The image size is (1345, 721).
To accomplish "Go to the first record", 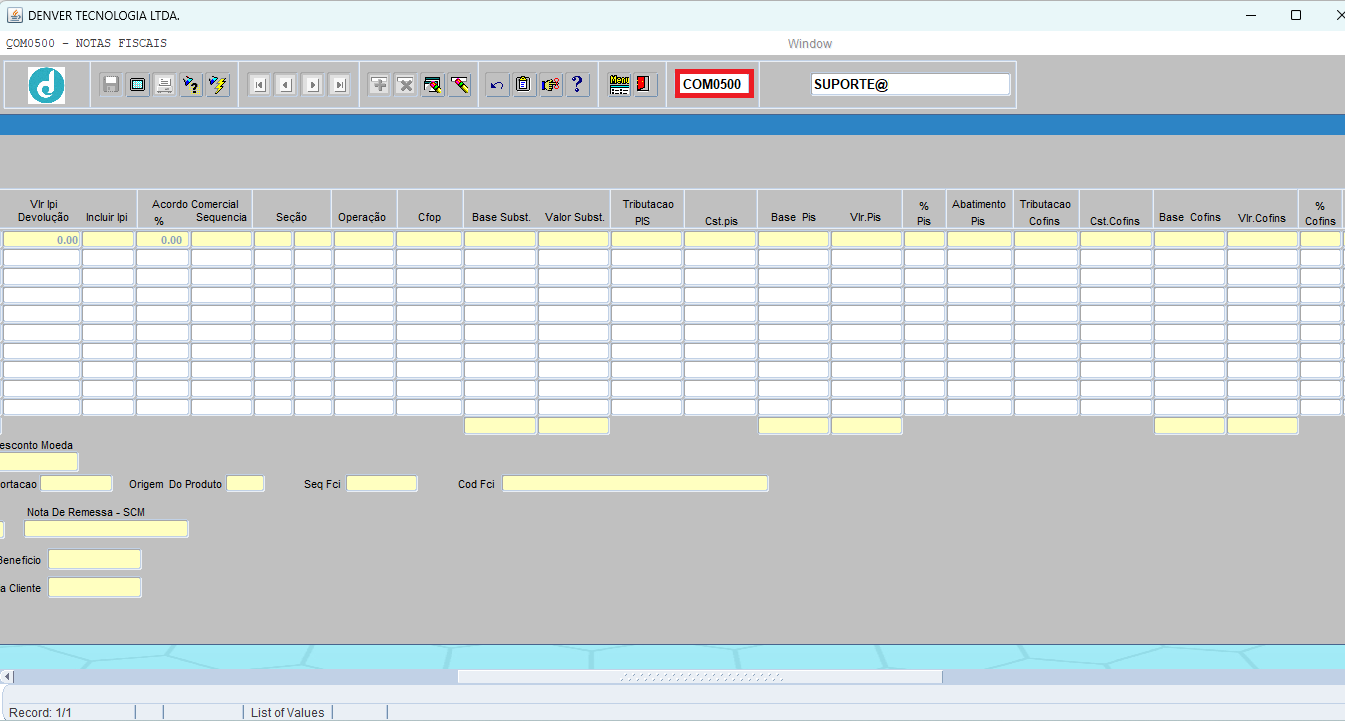I will coord(259,85).
